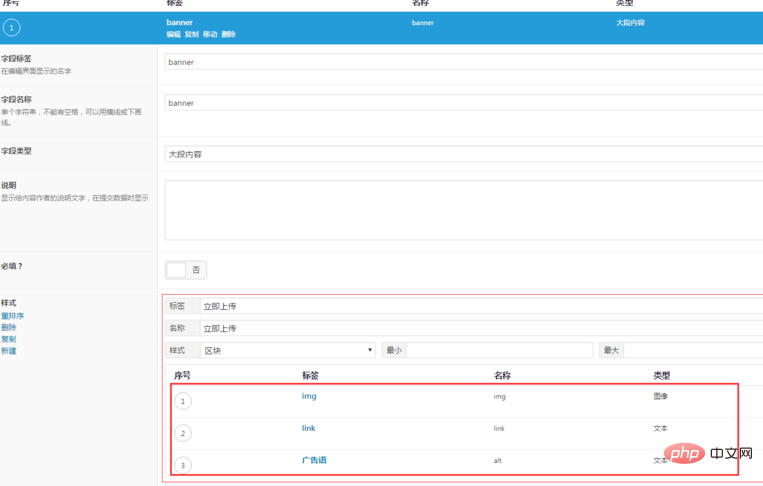763x486 pixels.
Task: Click 复制 under the banner row
Action: coord(192,35)
